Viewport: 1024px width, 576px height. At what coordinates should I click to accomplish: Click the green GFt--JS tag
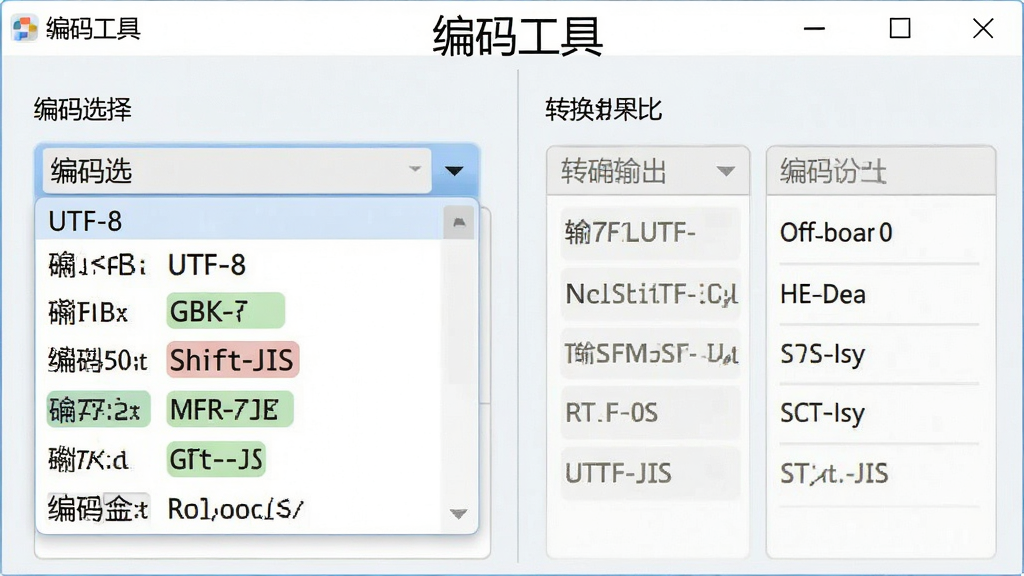tap(217, 459)
